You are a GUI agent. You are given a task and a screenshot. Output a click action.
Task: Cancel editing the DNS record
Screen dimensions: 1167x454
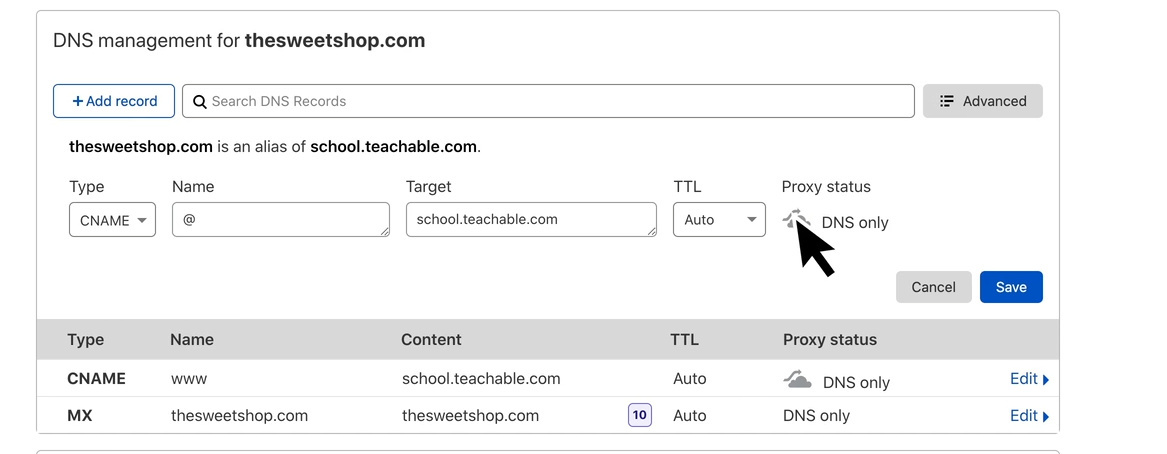point(933,287)
